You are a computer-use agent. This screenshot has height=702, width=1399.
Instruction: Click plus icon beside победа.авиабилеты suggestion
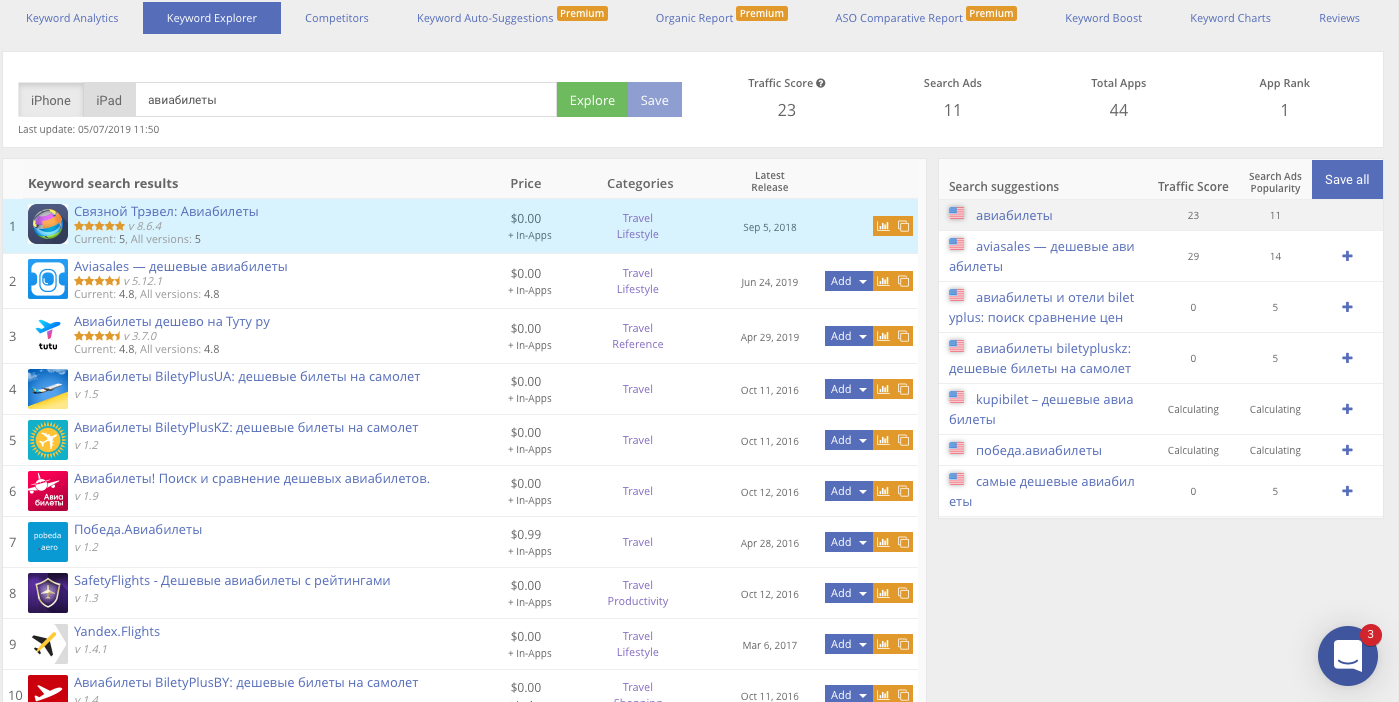1347,450
